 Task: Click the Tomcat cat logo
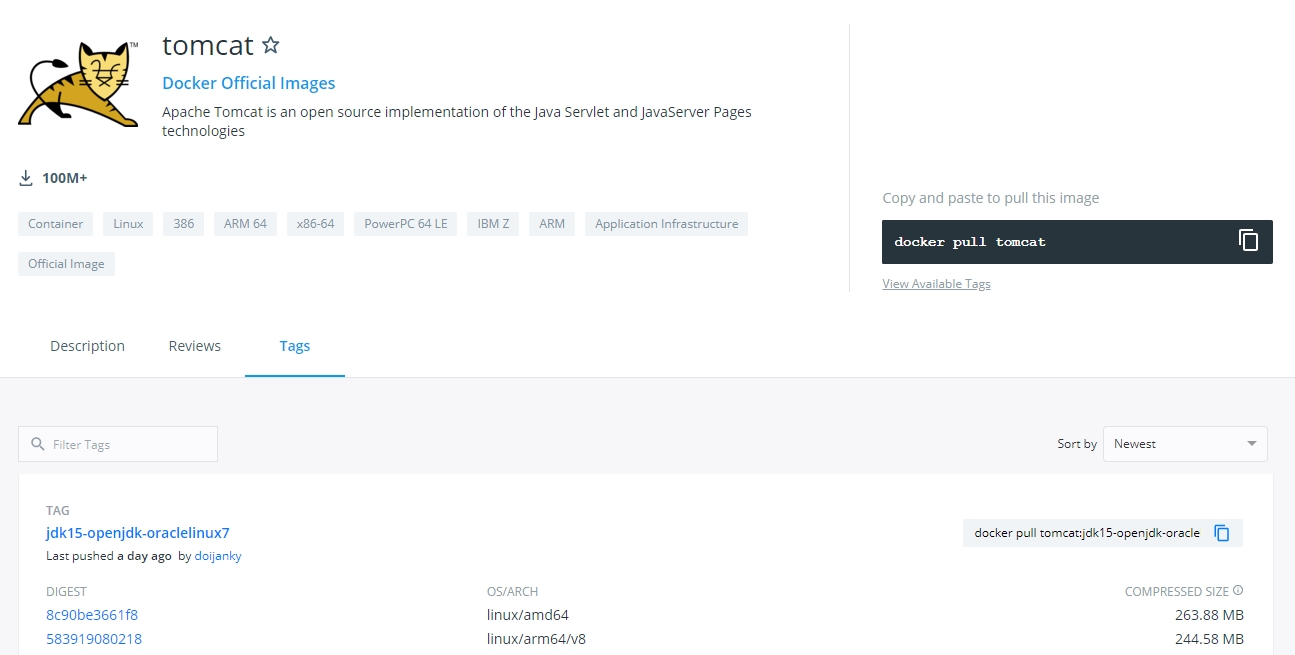point(79,85)
